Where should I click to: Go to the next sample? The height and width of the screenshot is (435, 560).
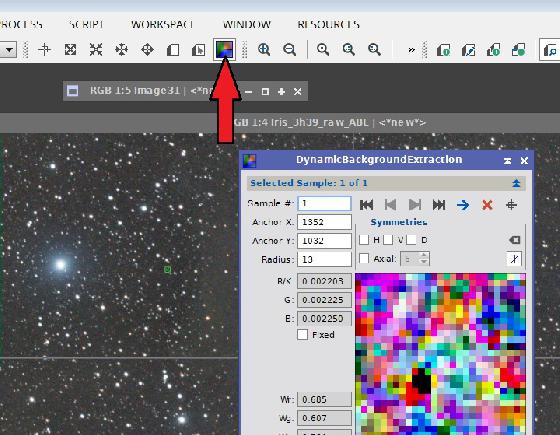click(x=415, y=205)
